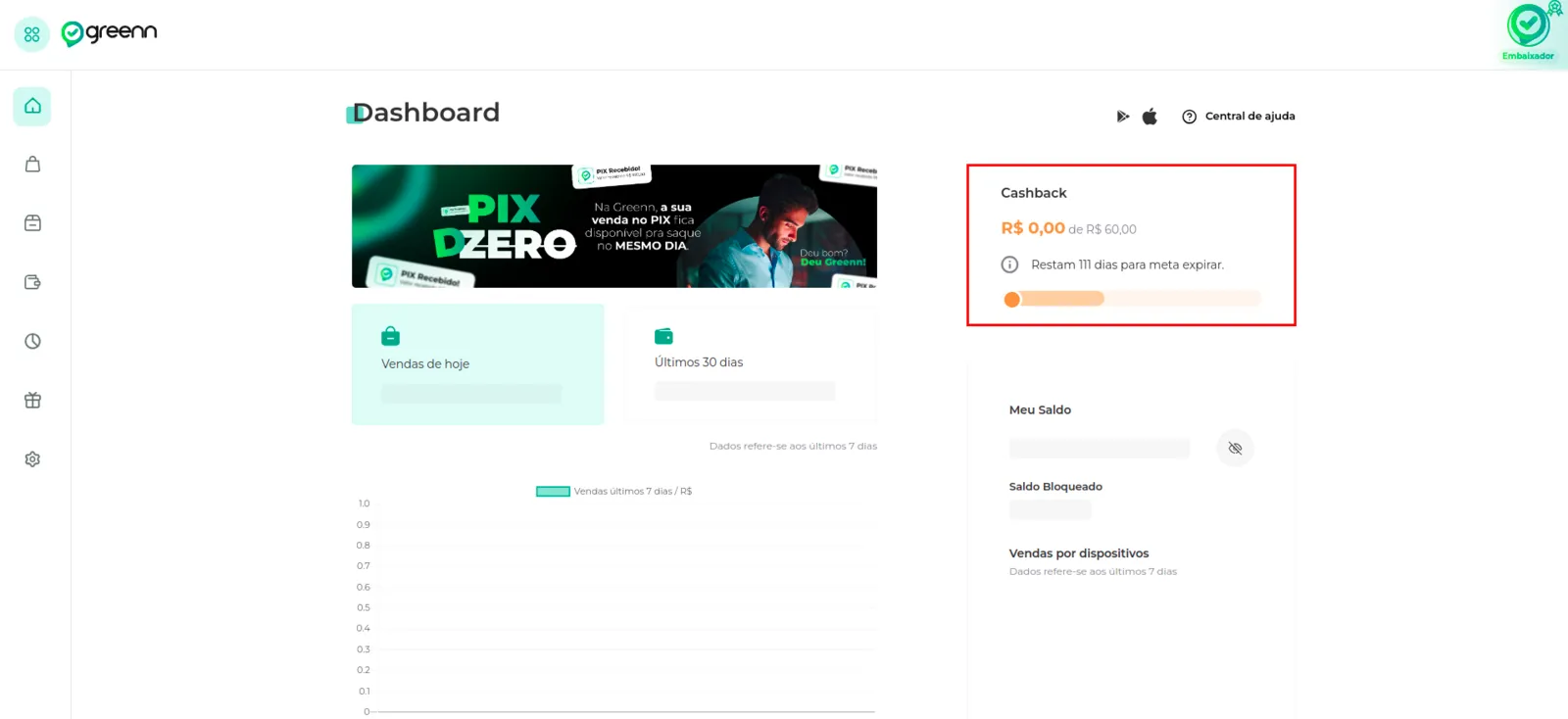Click "Restam 111 dias para meta expirar." text
Screen dimensions: 1568x719
(1127, 264)
